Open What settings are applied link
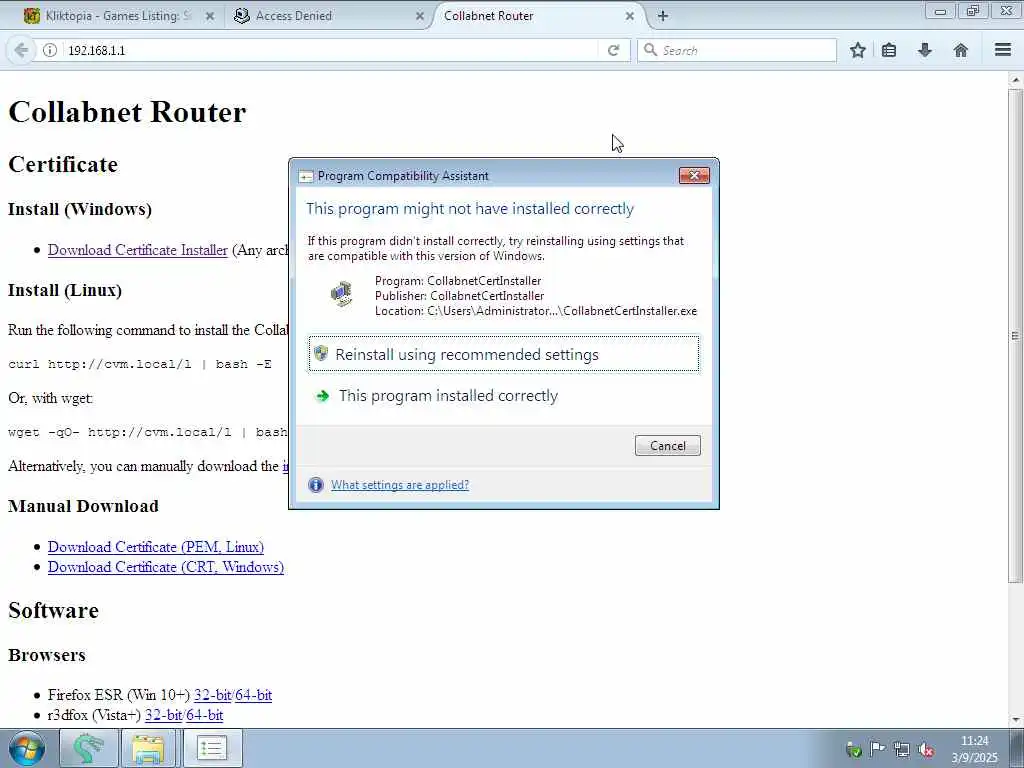Screen dimensions: 1024x768 tap(400, 485)
